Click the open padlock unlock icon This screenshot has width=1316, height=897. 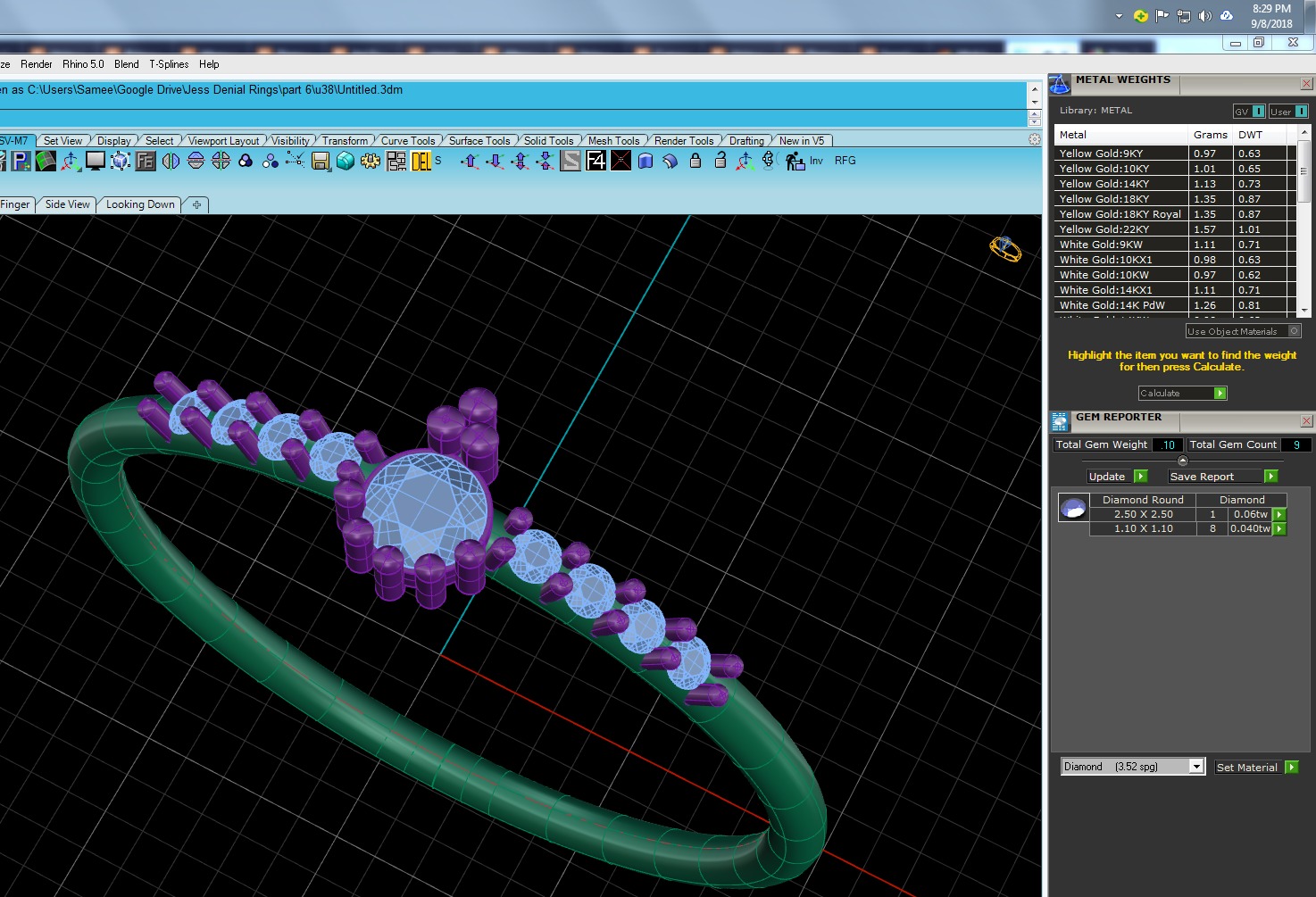point(720,161)
